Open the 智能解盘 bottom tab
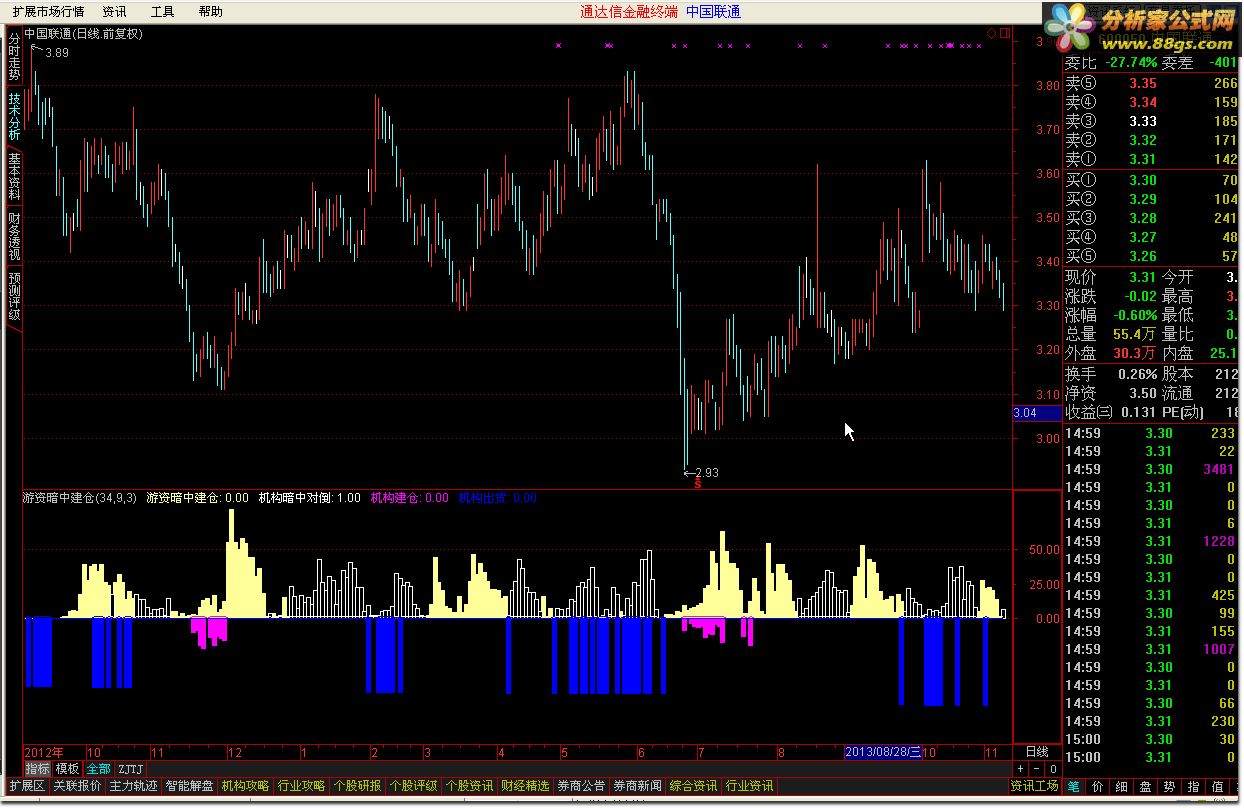The height and width of the screenshot is (808, 1244). tap(189, 787)
